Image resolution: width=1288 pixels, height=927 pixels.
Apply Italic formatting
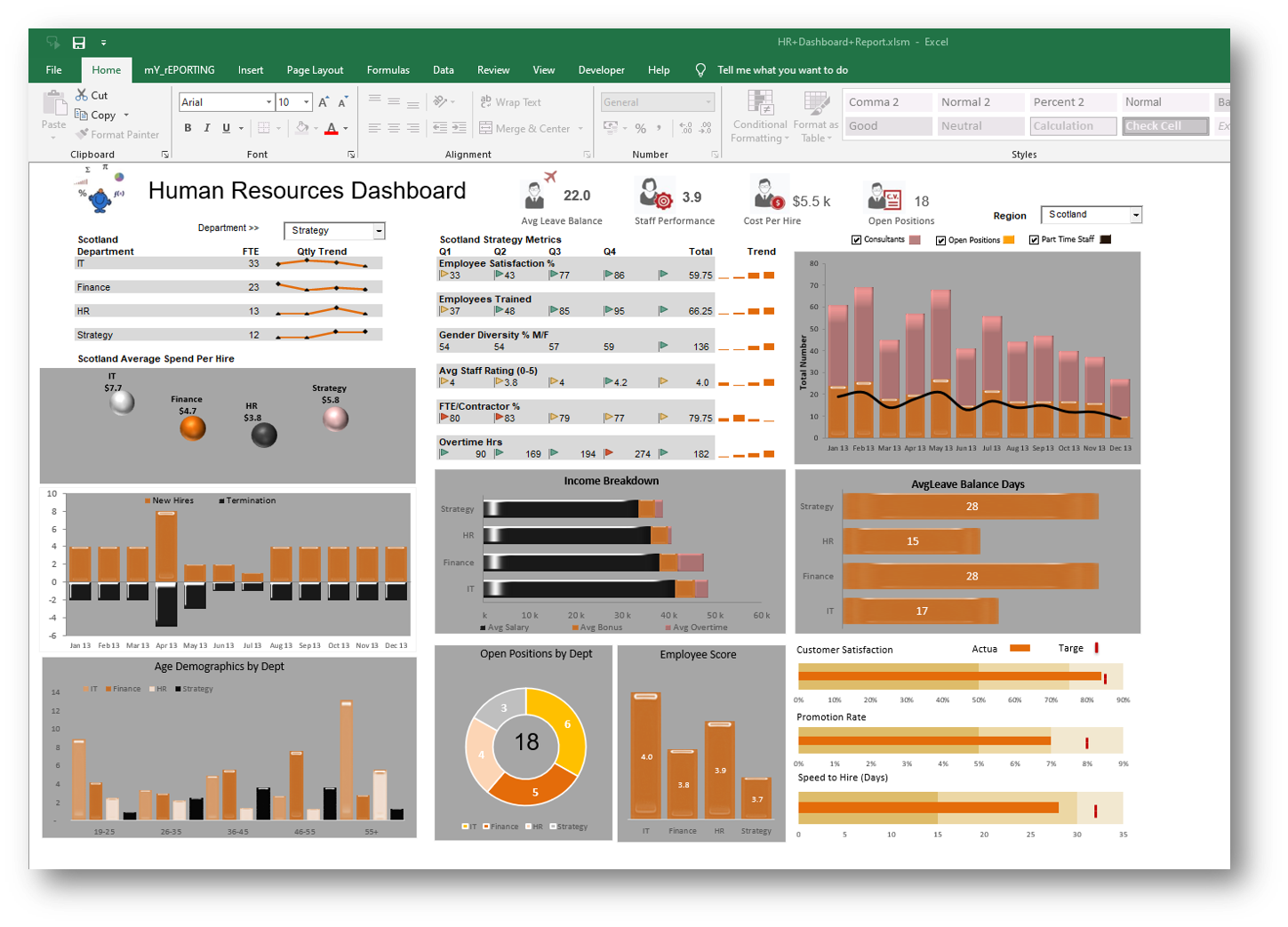[207, 128]
